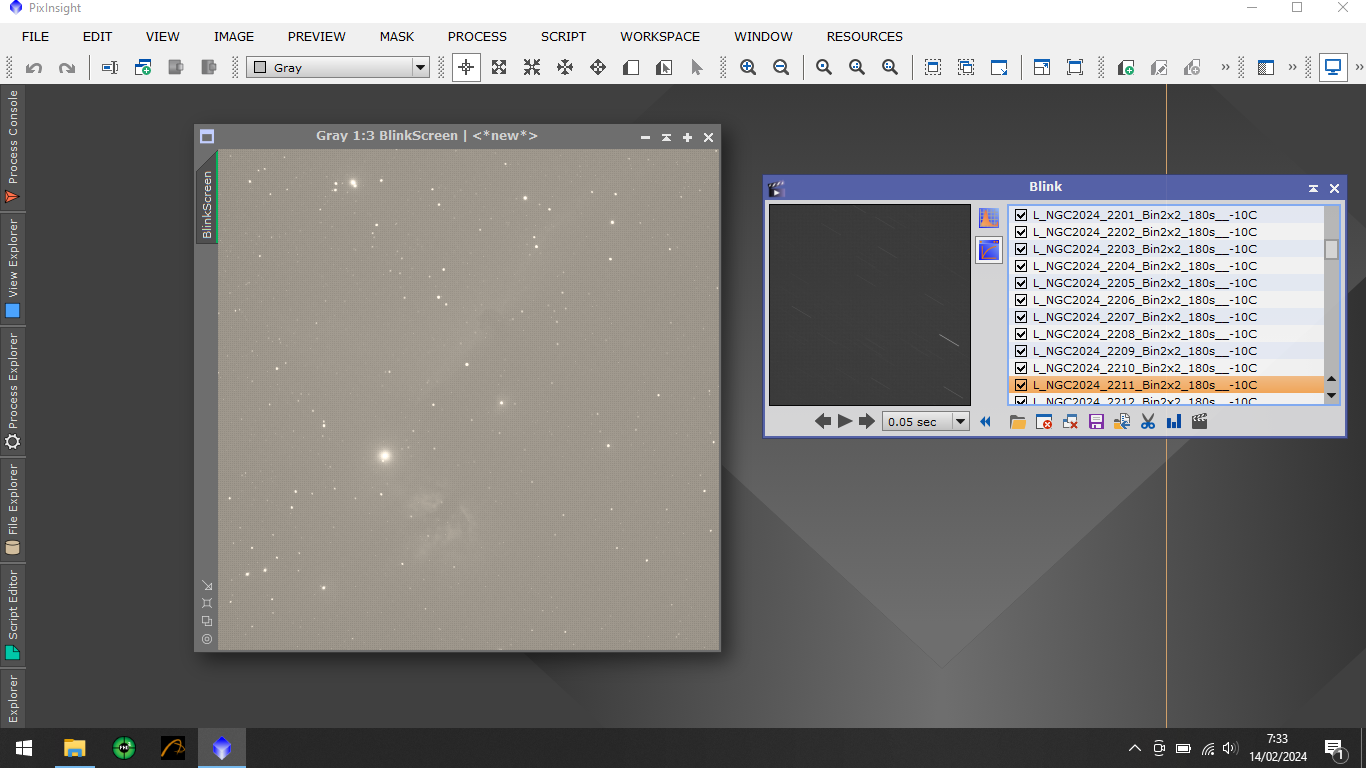Click the video clapperboard icon in Blink toolbar
Screen dimensions: 1366x768
1200,422
